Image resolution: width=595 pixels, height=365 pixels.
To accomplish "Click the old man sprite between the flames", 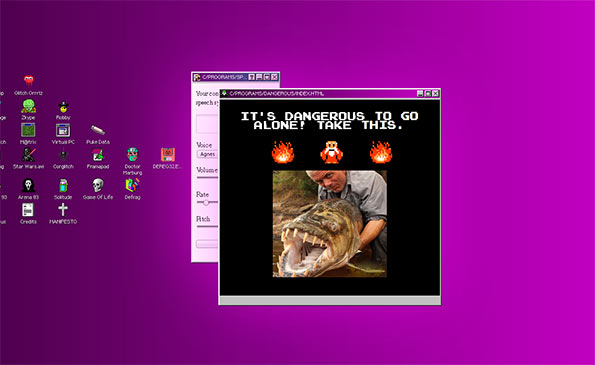I will click(x=331, y=152).
